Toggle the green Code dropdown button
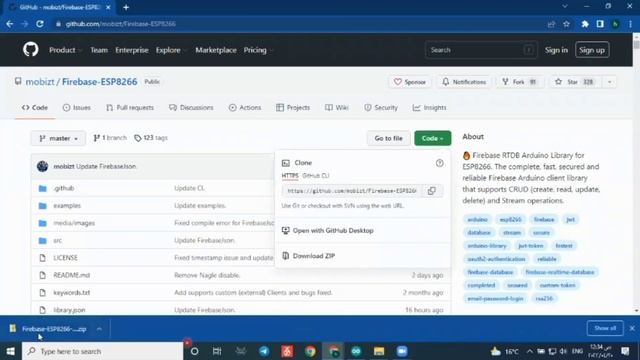Viewport: 640px width, 360px height. [433, 138]
